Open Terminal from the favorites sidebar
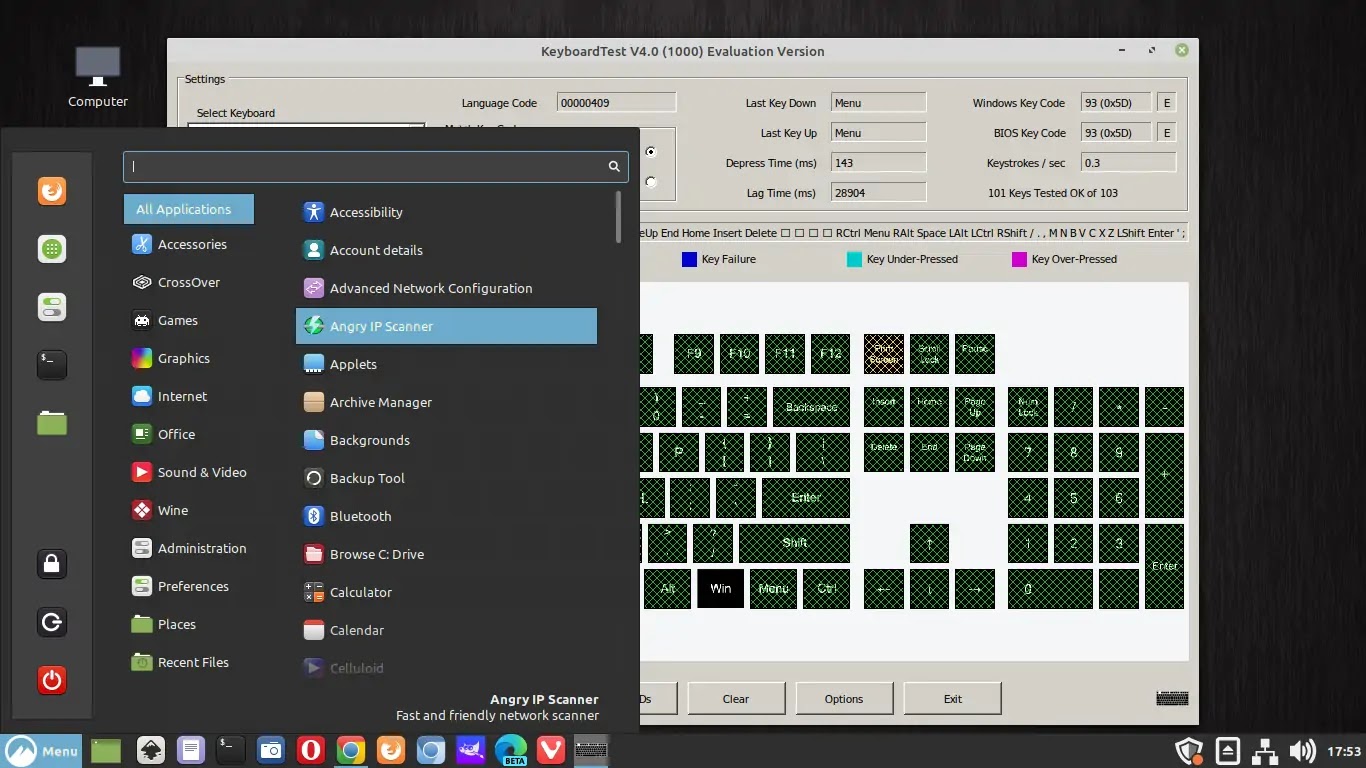 tap(52, 365)
